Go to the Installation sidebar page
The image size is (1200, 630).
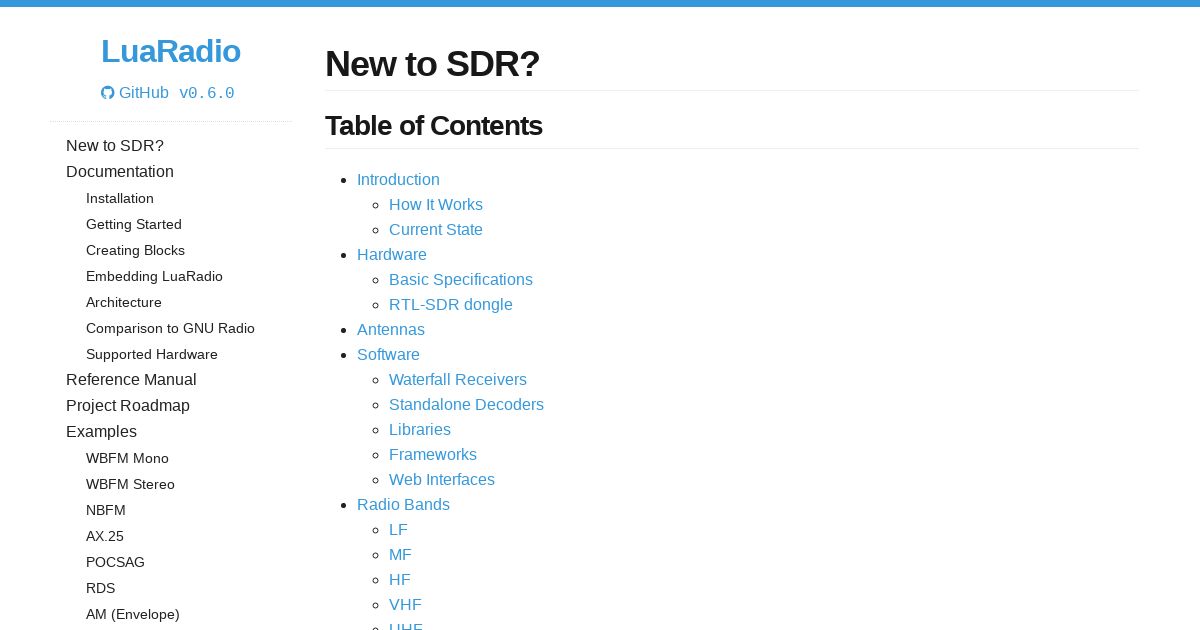tap(120, 199)
